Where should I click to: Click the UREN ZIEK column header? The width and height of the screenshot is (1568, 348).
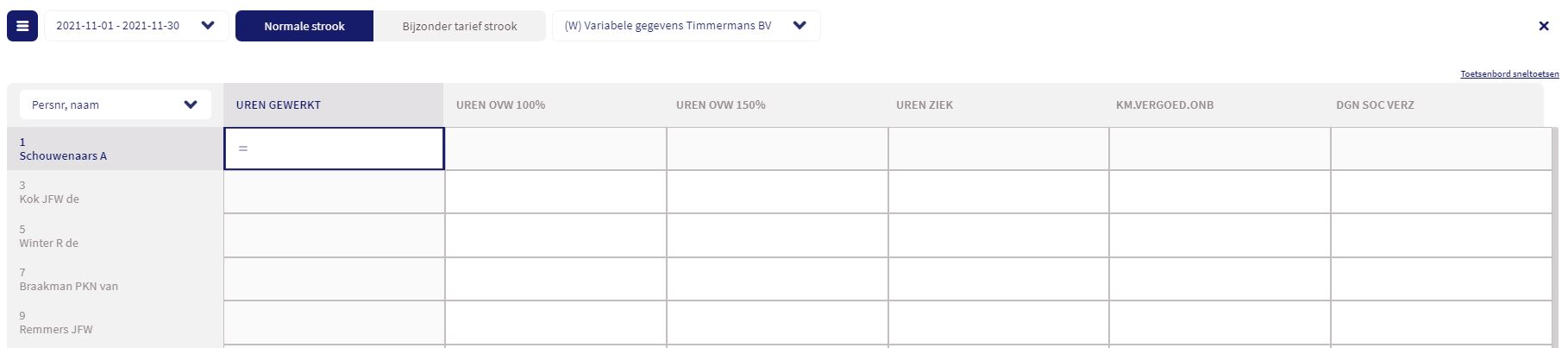coord(924,105)
